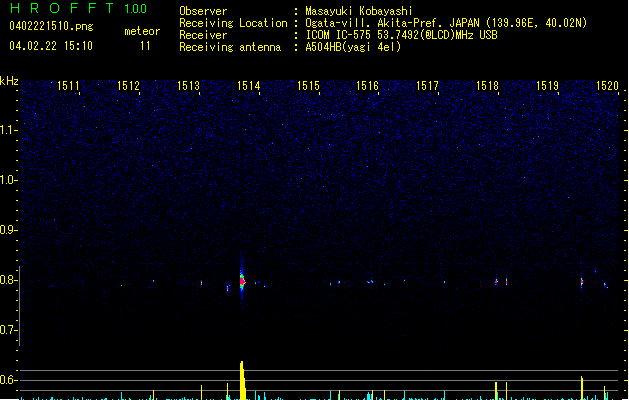
Task: Click the 0.9 frequency axis label
Action: point(8,230)
